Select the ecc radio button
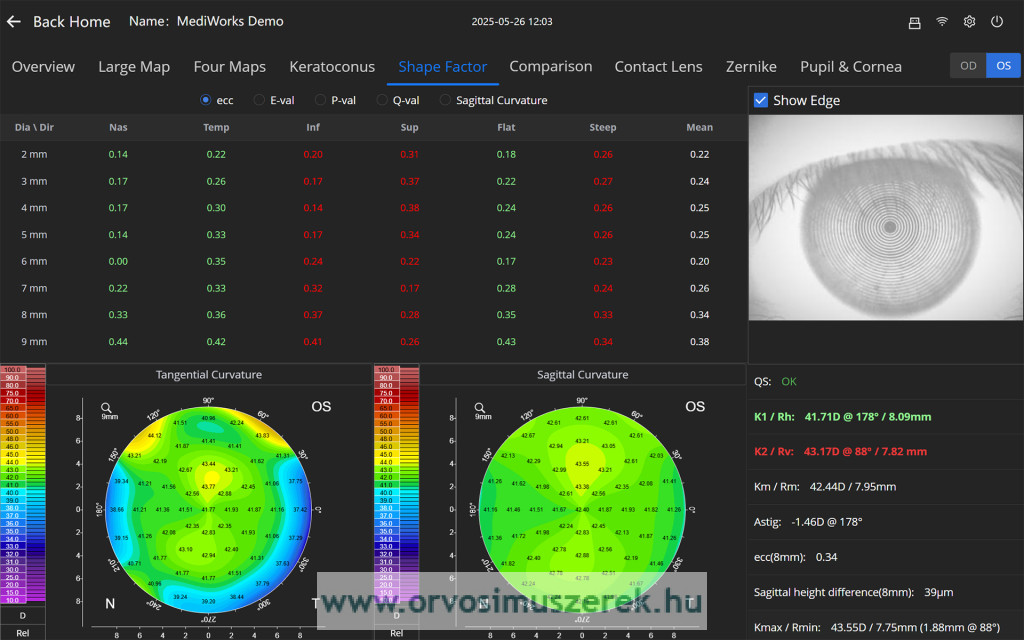1024x640 pixels. pyautogui.click(x=206, y=100)
